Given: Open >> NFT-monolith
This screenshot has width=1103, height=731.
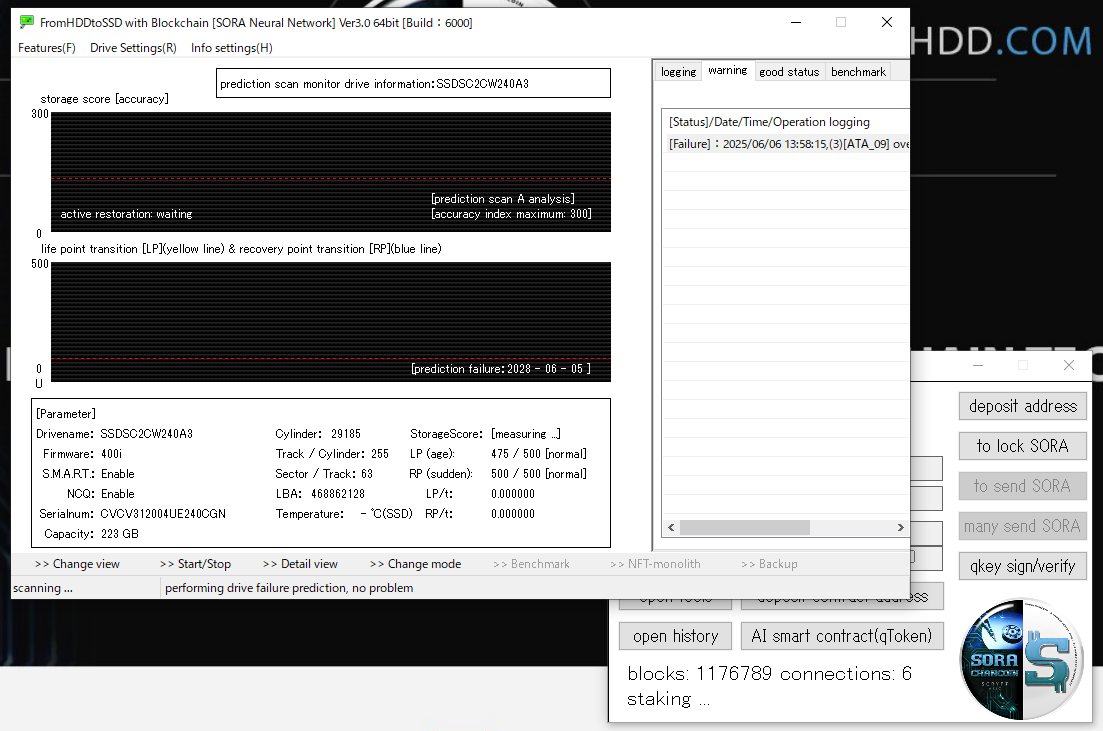Looking at the screenshot, I should pyautogui.click(x=655, y=564).
